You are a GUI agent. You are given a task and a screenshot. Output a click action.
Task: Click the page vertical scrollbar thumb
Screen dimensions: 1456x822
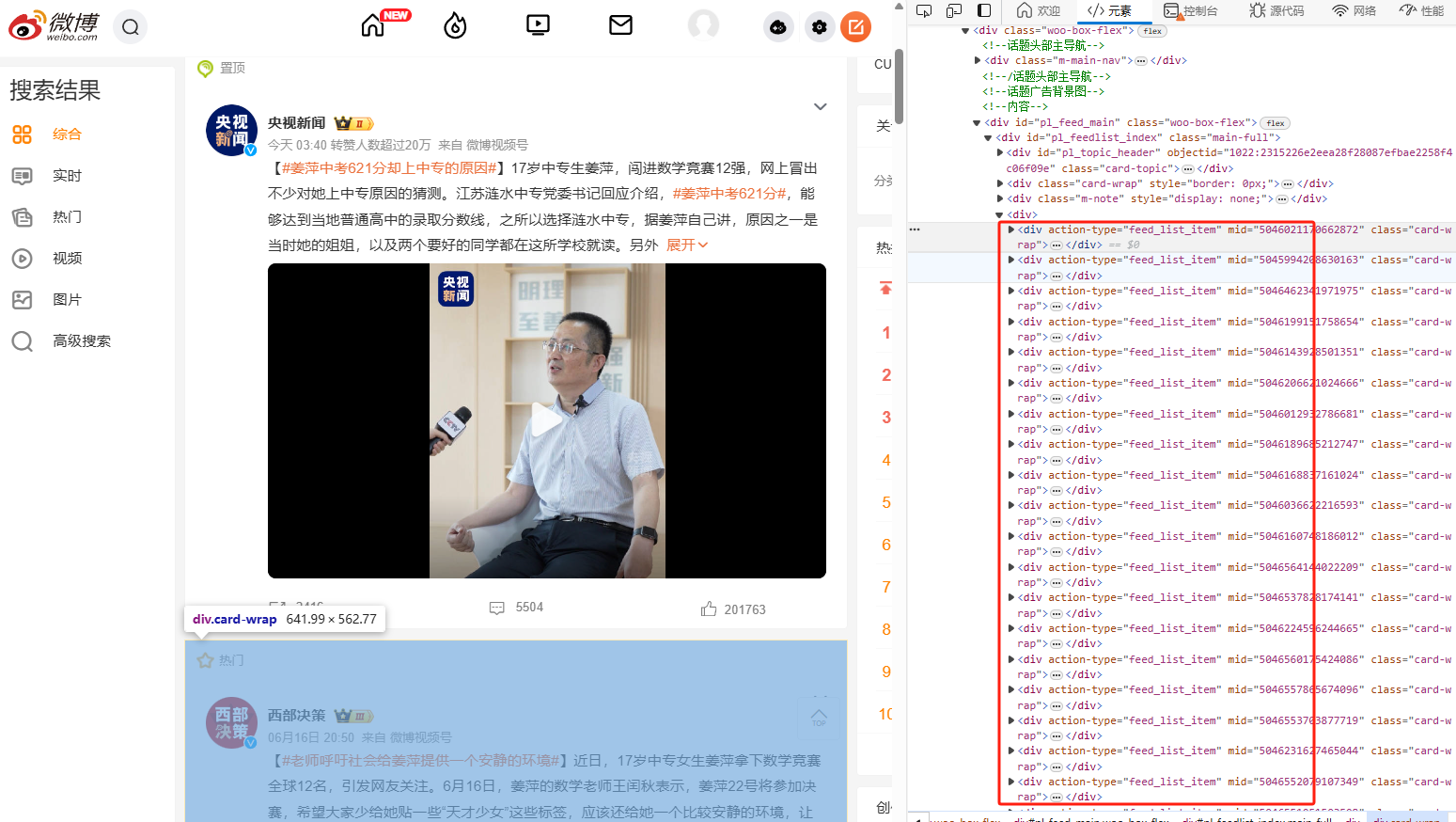(900, 87)
